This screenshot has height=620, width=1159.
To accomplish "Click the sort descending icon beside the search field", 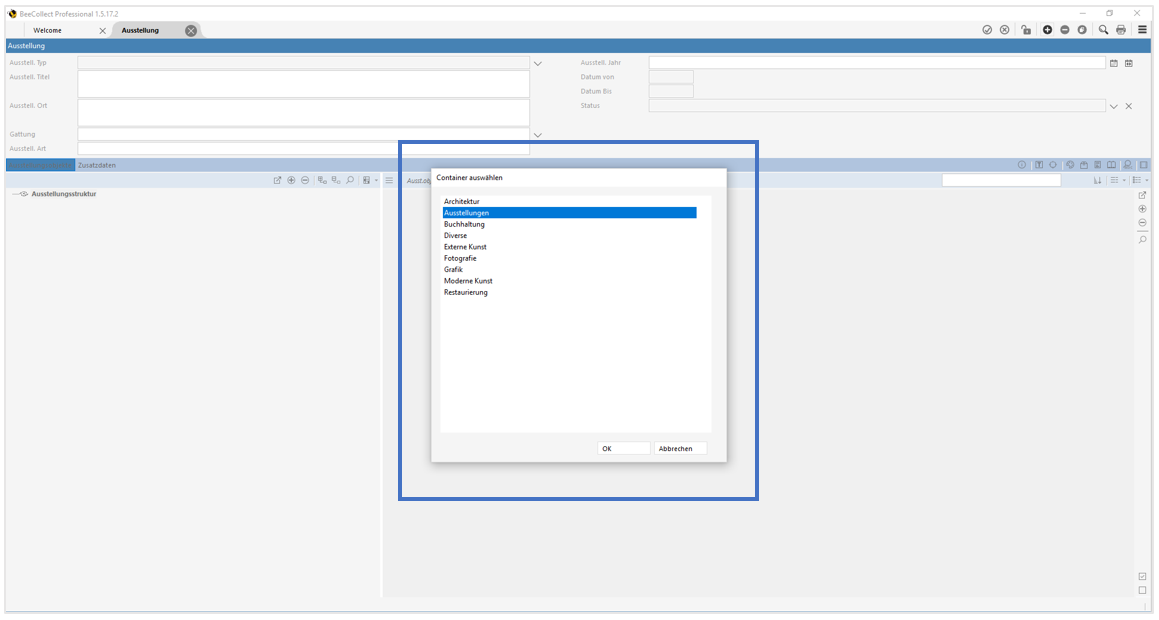I will click(x=1097, y=181).
